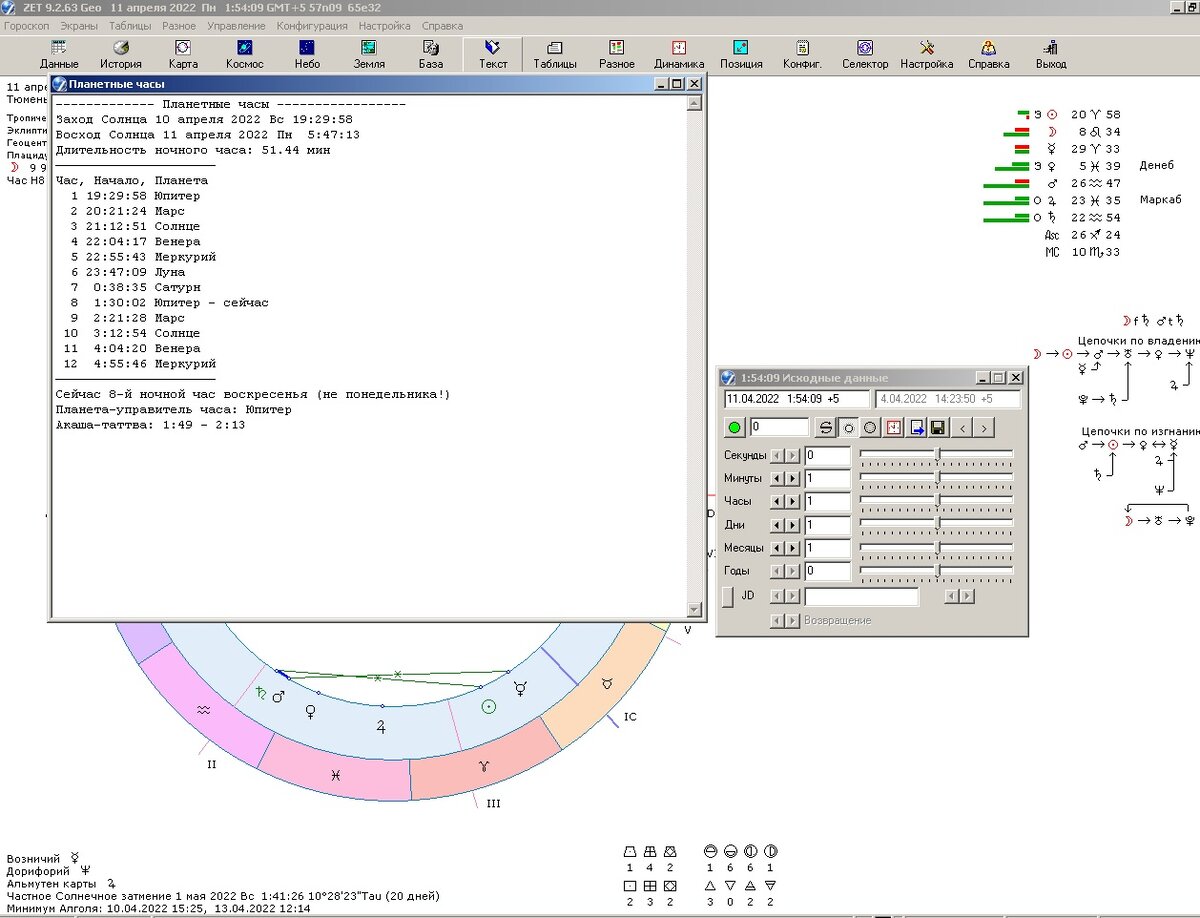Open the Таблицы toolbar icon
This screenshot has height=918, width=1200.
pos(555,55)
